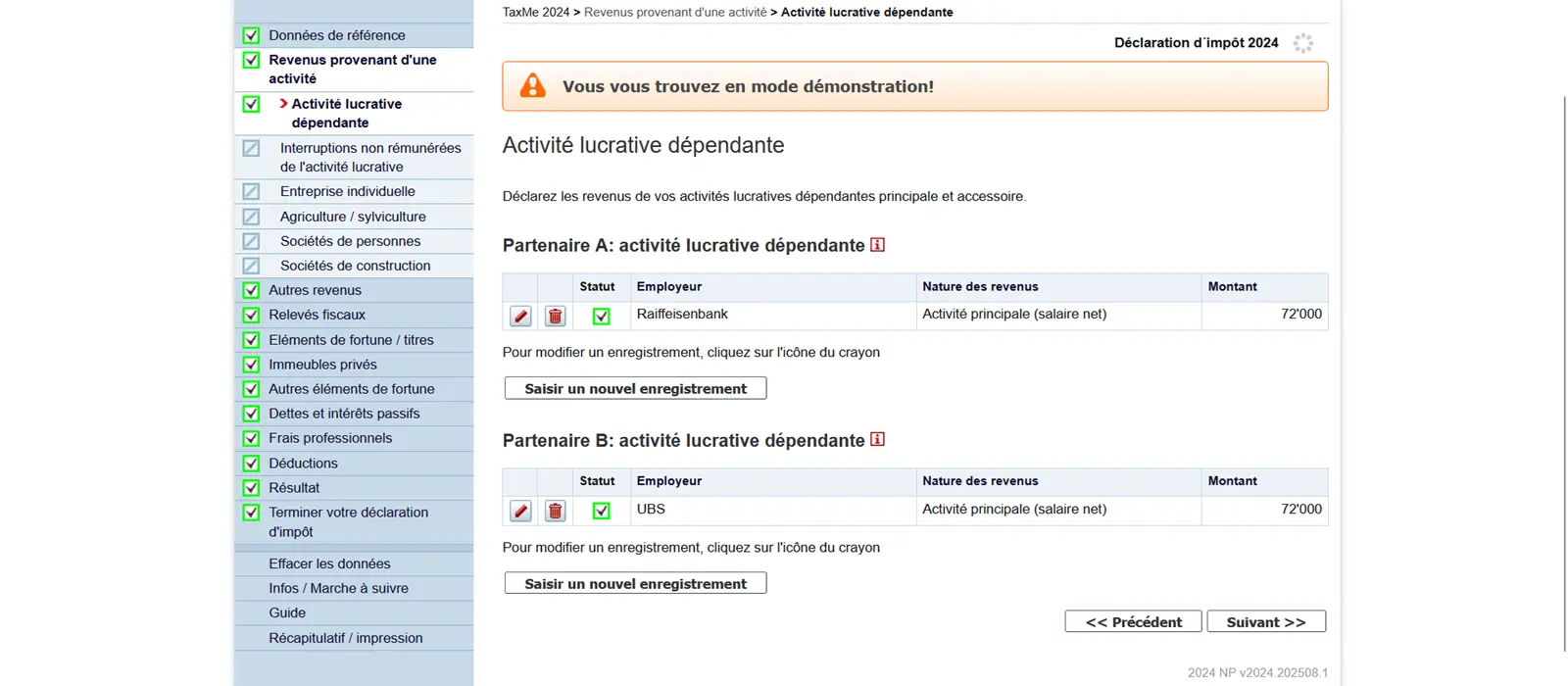Viewport: 1568px width, 686px height.
Task: Click UBS row's 72'000 amount
Action: [x=1300, y=510]
